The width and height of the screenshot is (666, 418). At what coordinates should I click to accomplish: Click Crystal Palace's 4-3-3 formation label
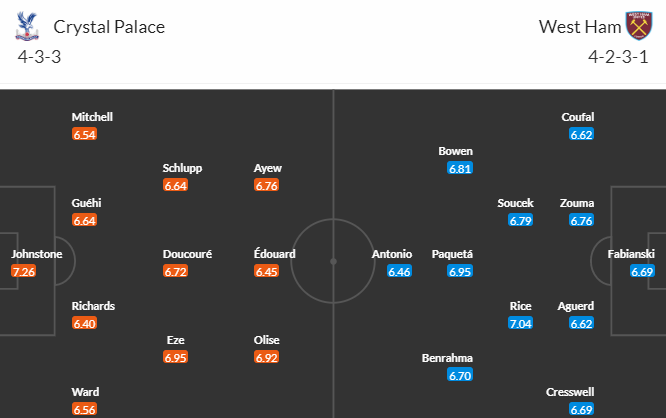[x=38, y=56]
